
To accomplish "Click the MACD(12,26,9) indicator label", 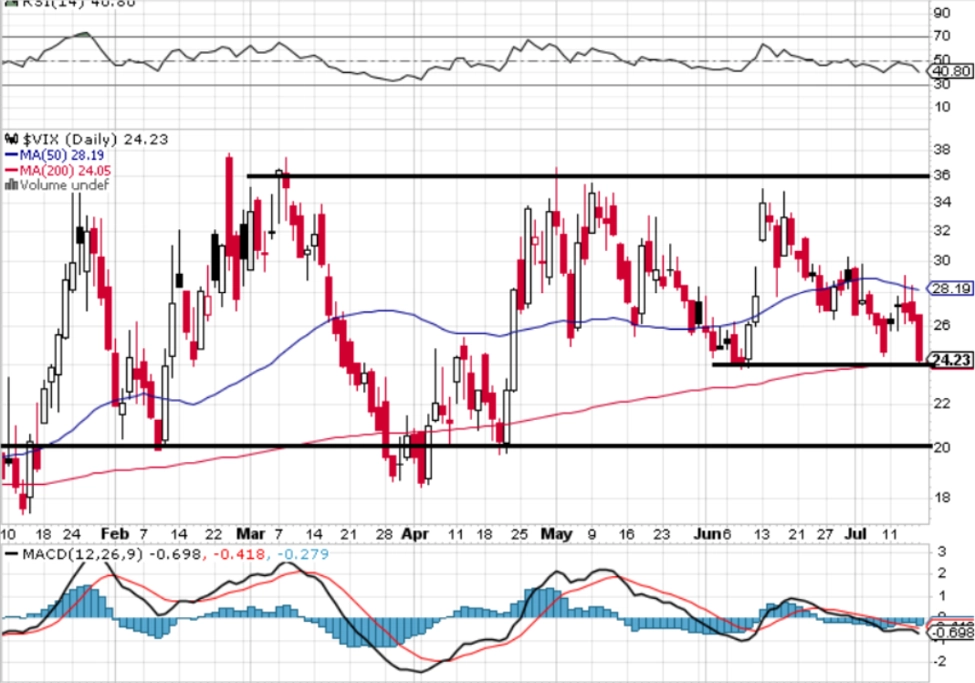I will (83, 554).
